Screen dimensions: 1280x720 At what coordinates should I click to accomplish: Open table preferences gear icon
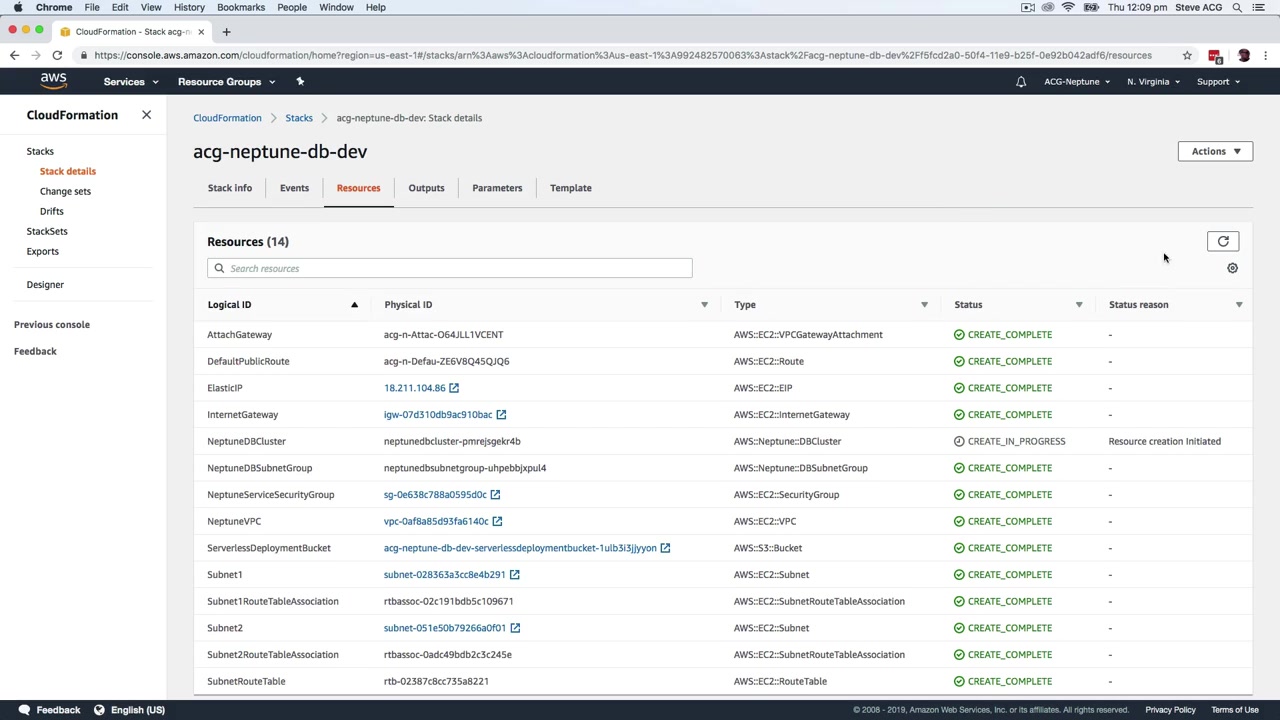(x=1232, y=268)
